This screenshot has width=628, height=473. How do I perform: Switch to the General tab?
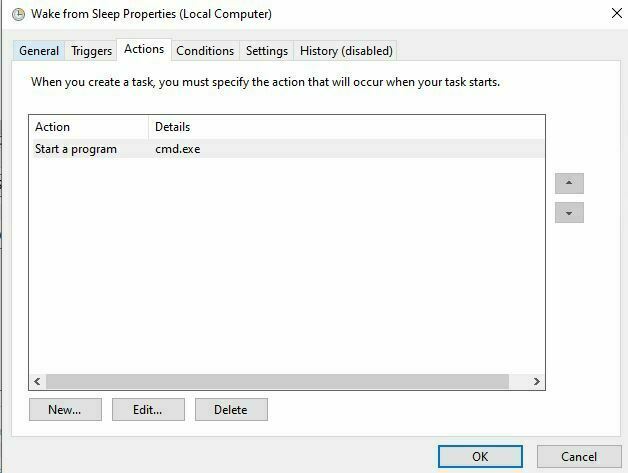[x=39, y=51]
